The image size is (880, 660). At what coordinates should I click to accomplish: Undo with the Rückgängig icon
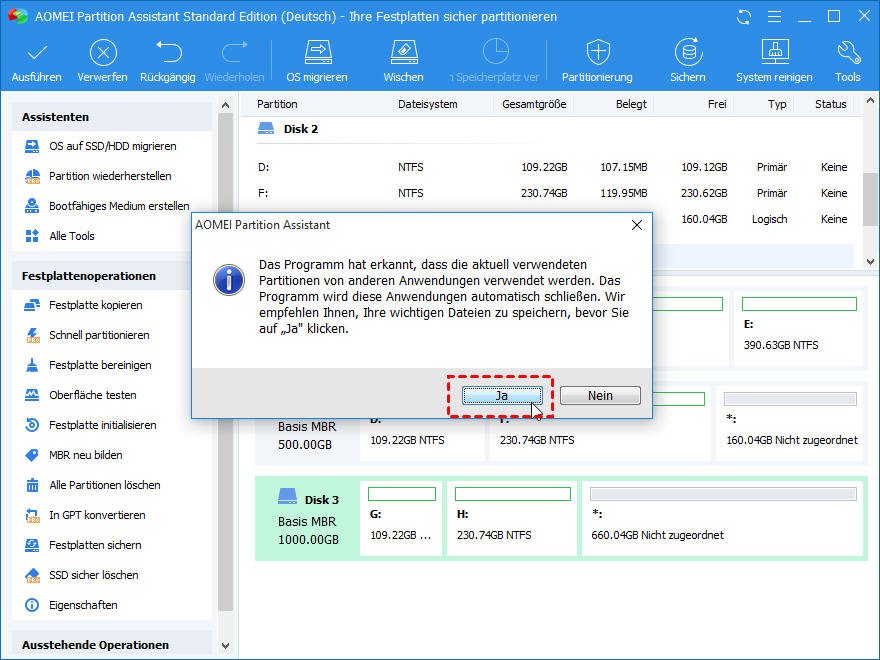pyautogui.click(x=168, y=53)
